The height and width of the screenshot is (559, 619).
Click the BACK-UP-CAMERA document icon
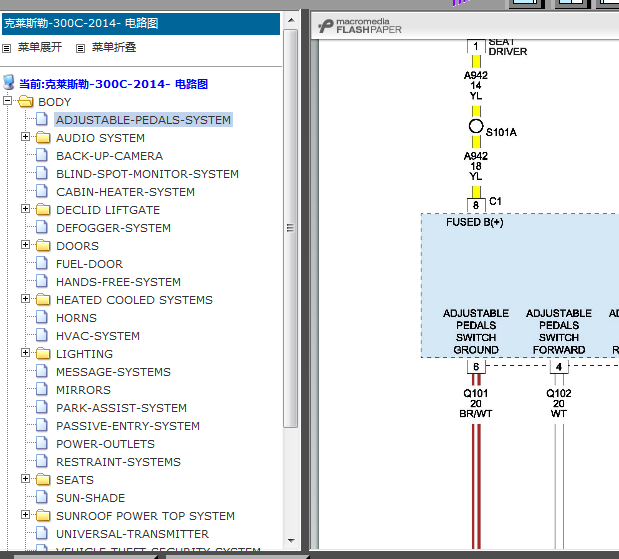click(42, 155)
